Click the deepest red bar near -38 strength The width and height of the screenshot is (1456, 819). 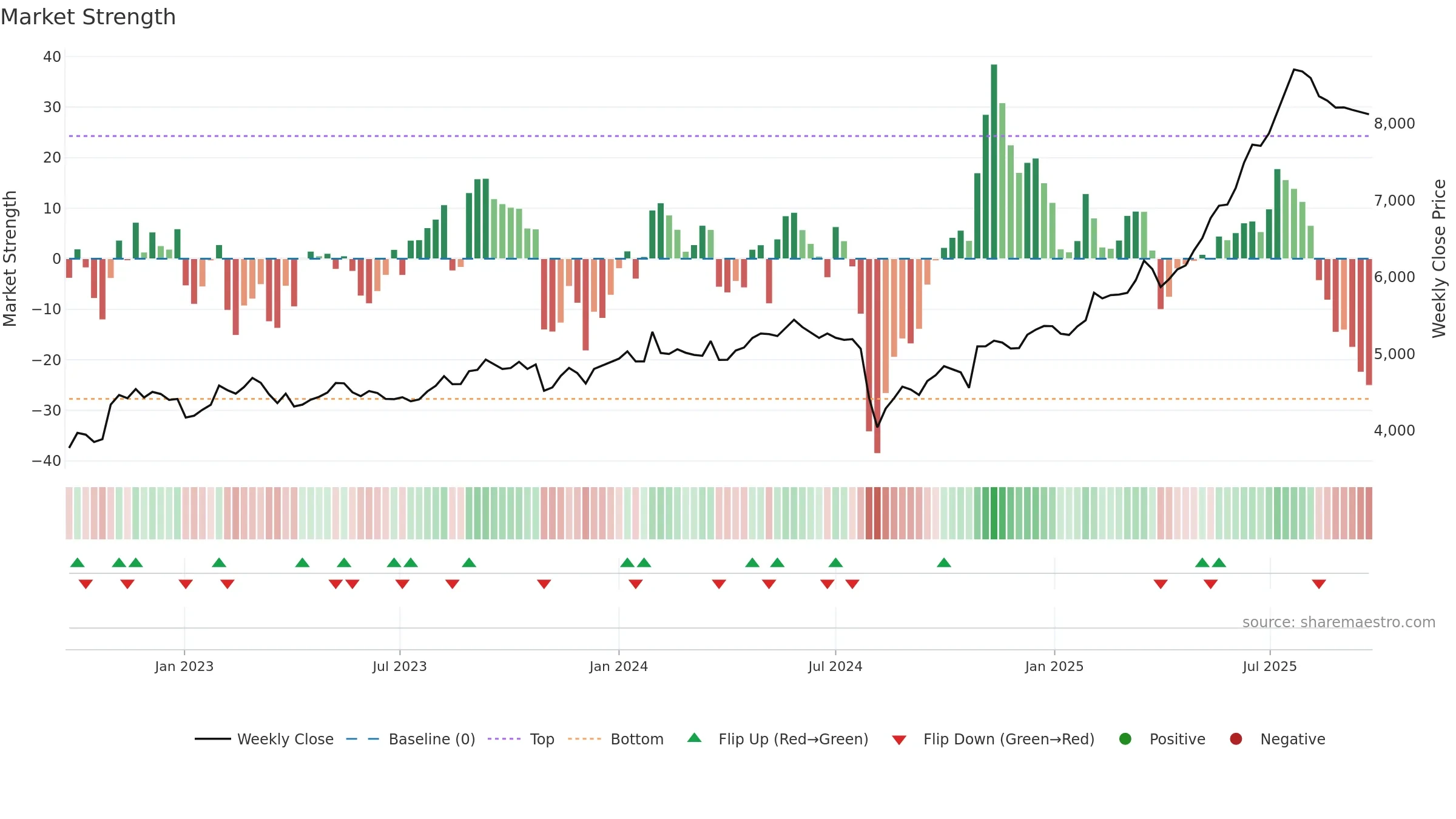[x=877, y=356]
